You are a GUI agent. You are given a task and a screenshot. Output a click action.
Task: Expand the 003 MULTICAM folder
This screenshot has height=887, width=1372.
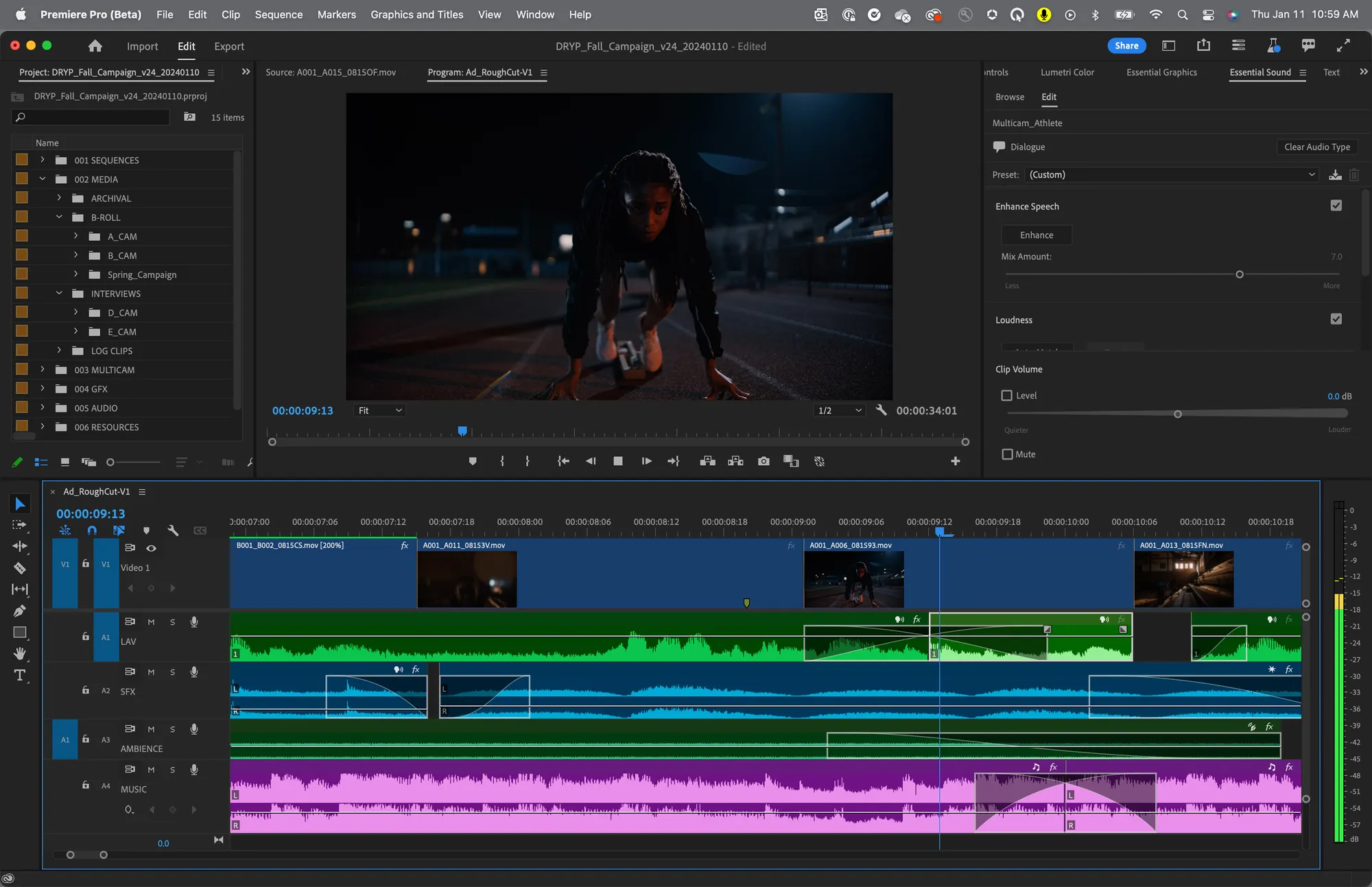click(x=41, y=369)
